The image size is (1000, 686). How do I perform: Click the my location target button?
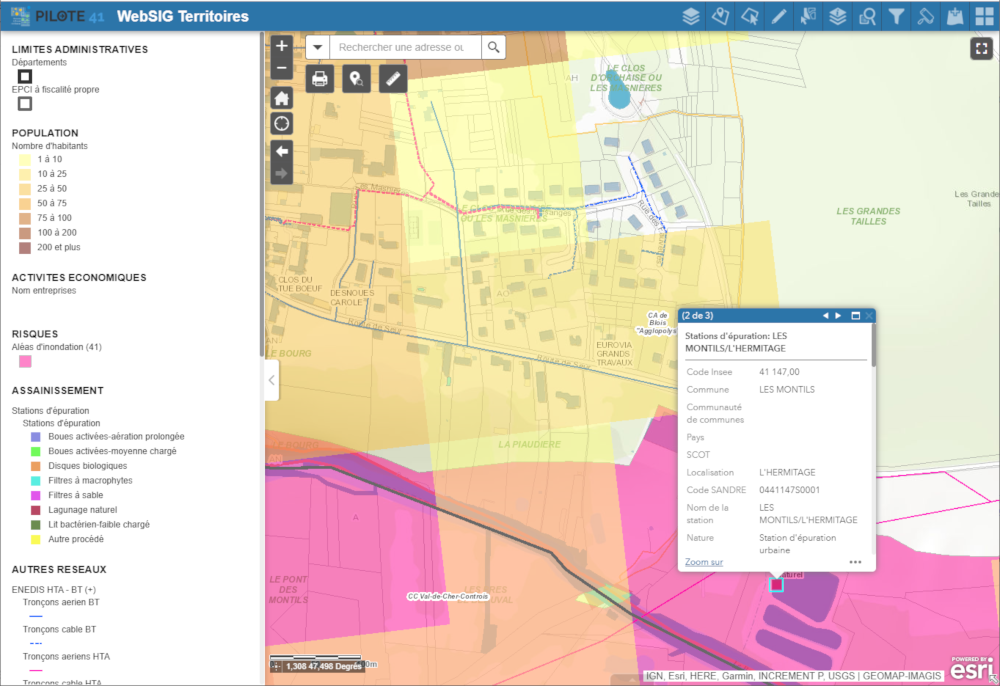click(x=282, y=123)
